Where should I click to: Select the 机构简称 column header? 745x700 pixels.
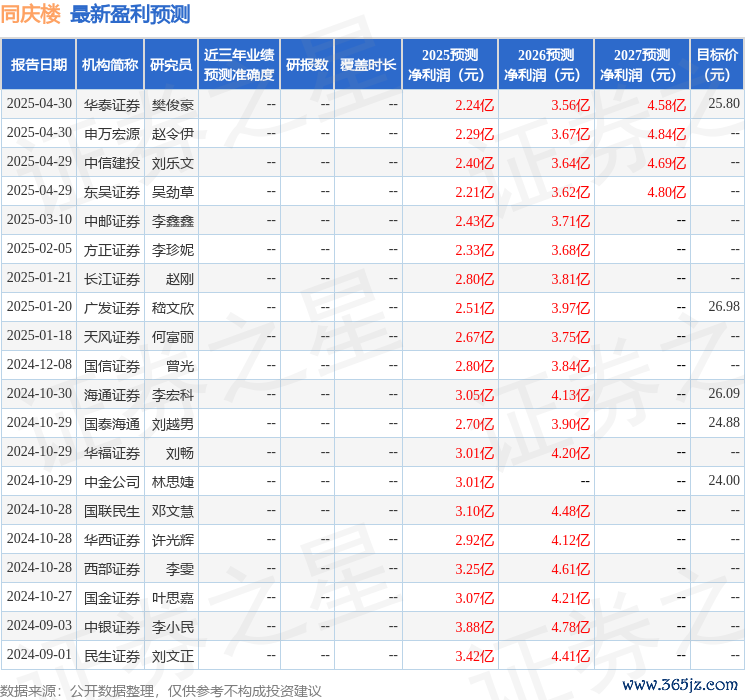coord(110,65)
